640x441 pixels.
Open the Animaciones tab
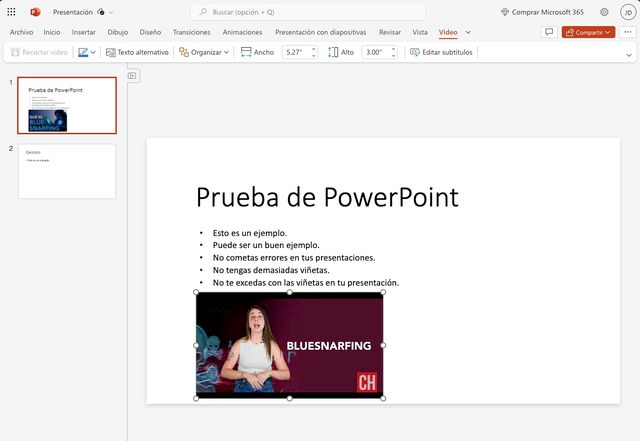[x=242, y=32]
